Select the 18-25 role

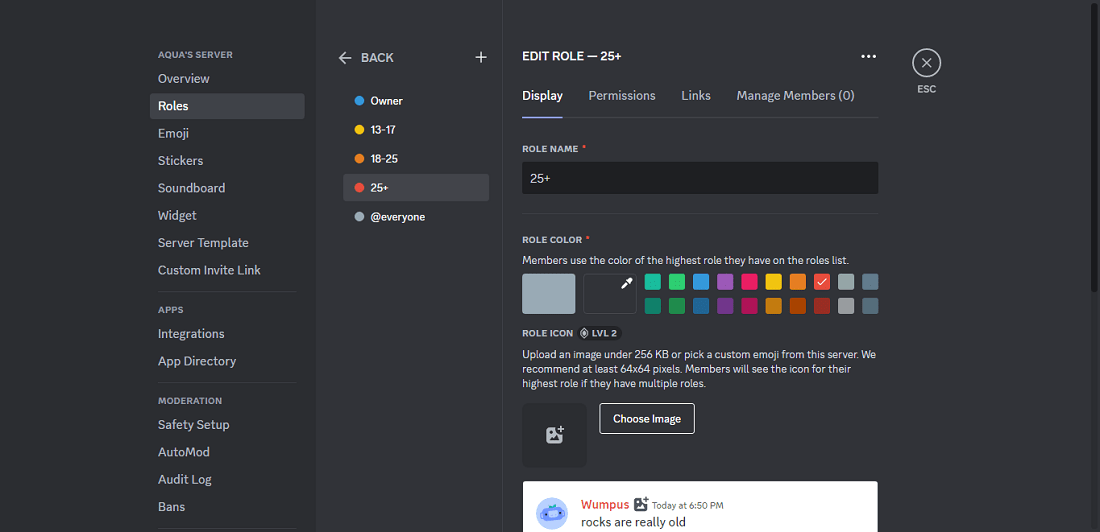[x=416, y=159]
